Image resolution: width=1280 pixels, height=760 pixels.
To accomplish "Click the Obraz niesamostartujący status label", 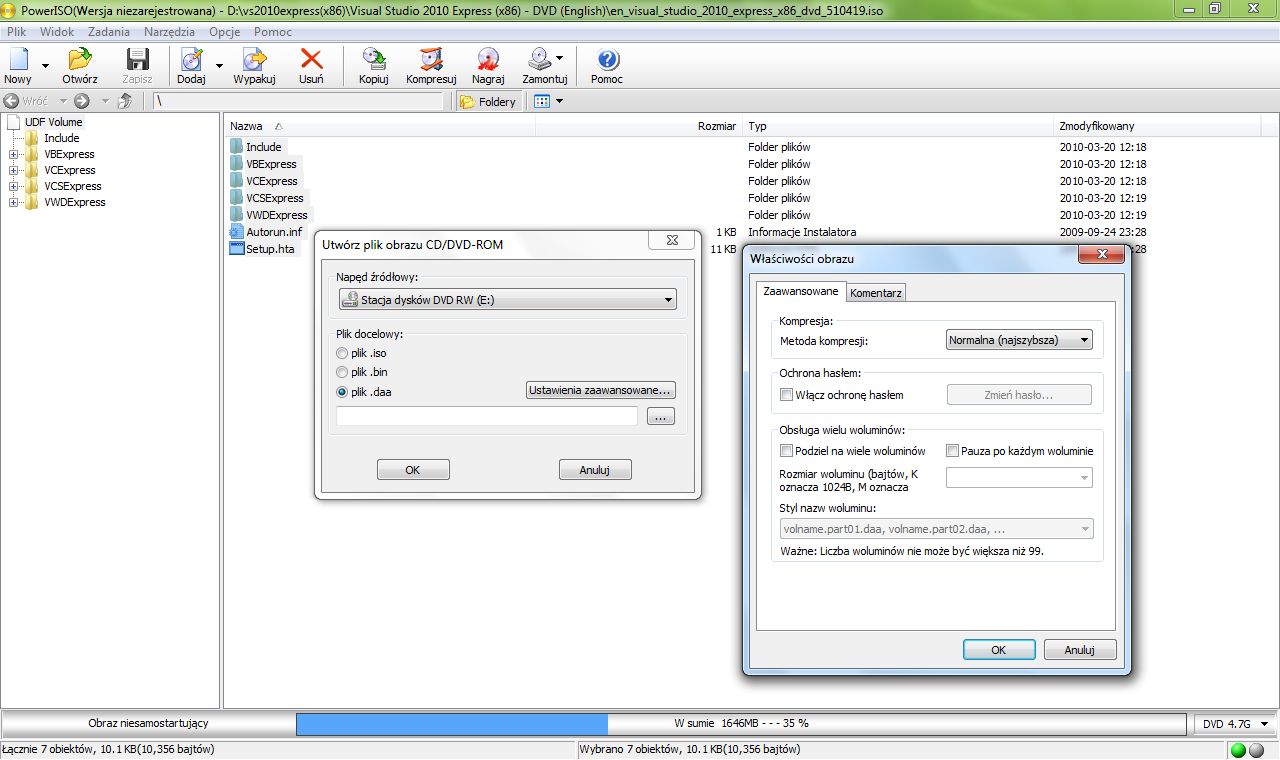I will [x=148, y=723].
